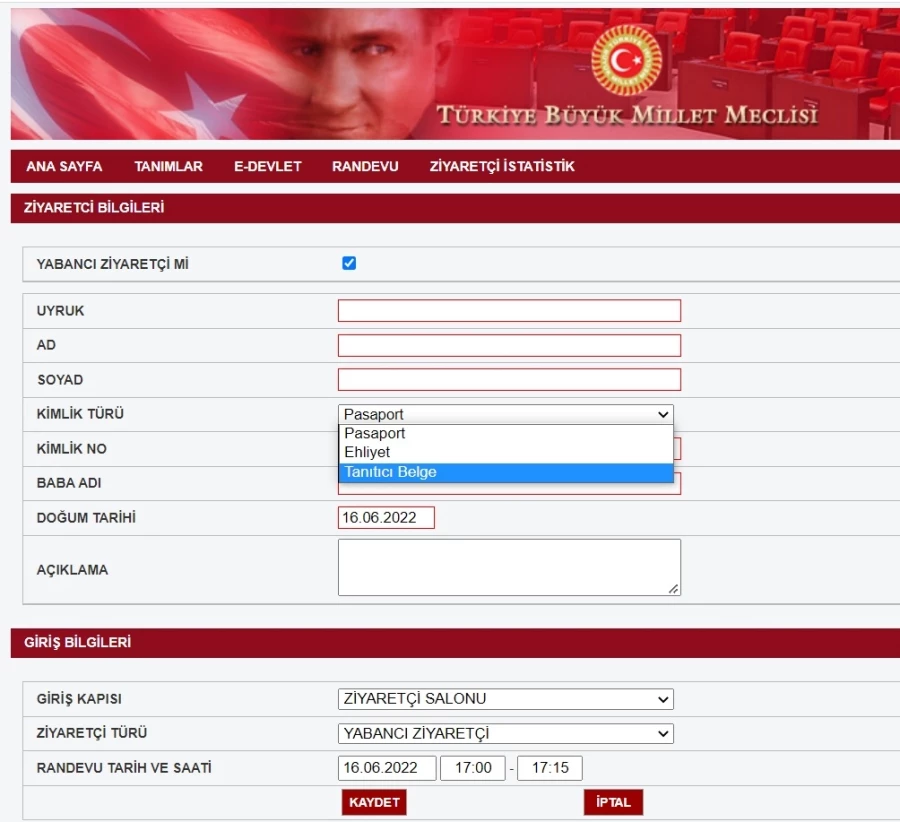Click the TBMM emblem logo in banner
Viewport: 900px width, 822px height.
pyautogui.click(x=626, y=60)
